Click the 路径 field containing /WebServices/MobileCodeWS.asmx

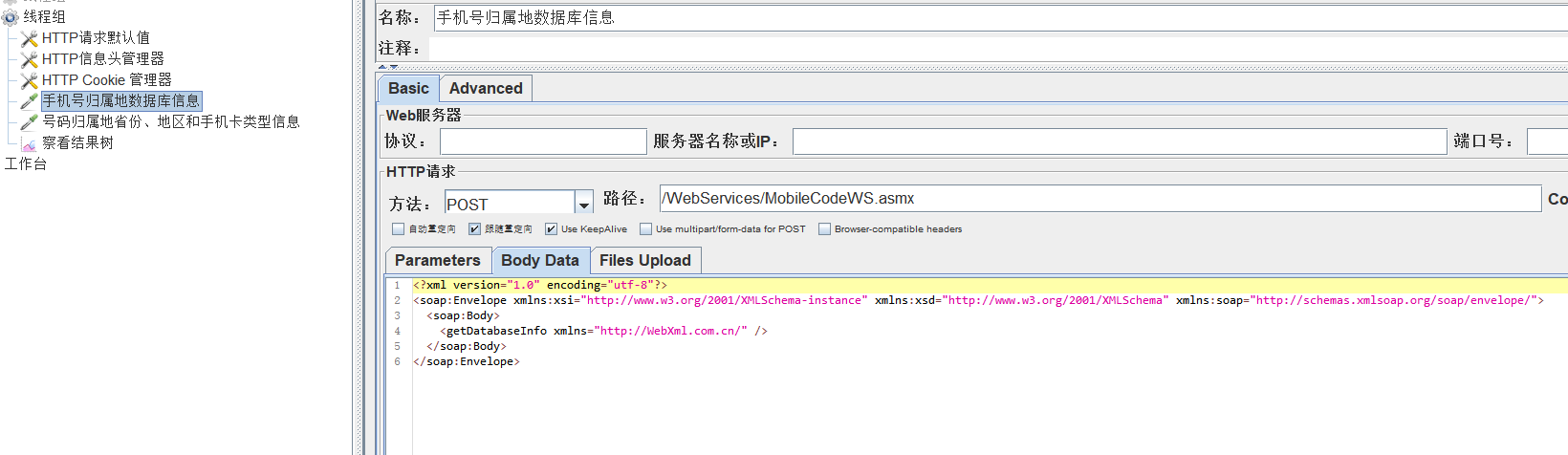(1100, 199)
